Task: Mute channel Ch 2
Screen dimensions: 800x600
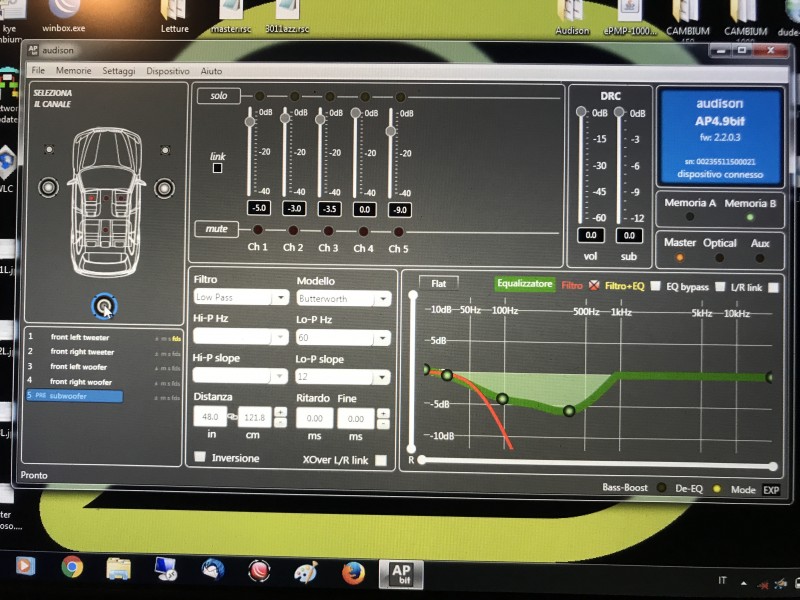Action: (293, 231)
